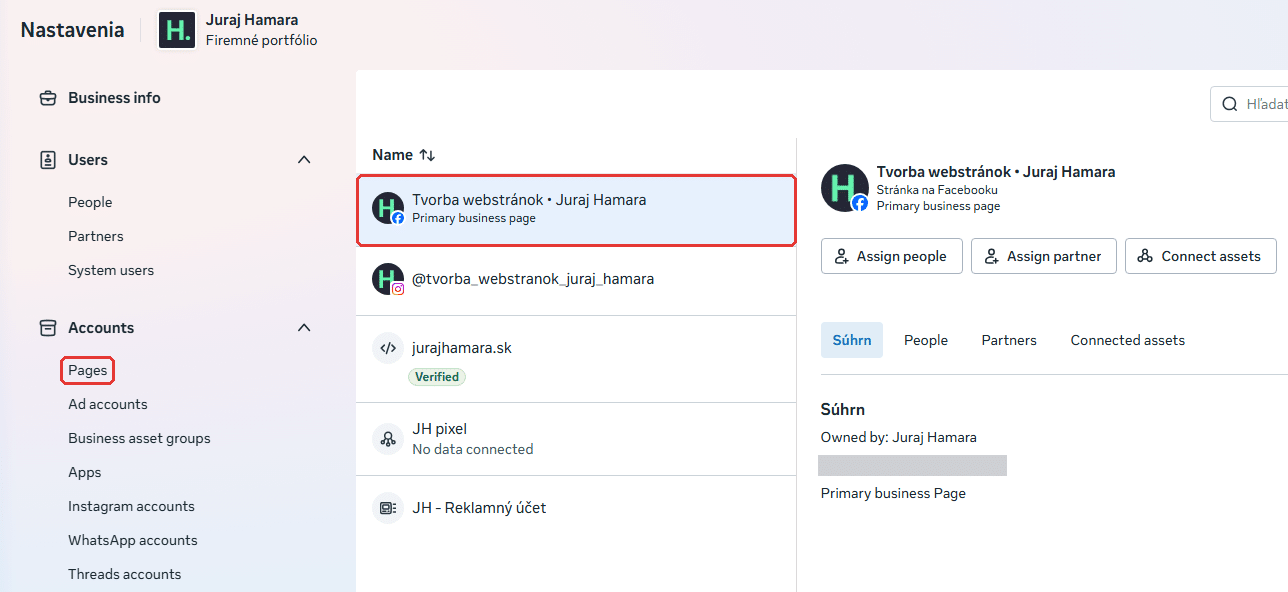Open Ad accounts in sidebar
The image size is (1288, 592).
pyautogui.click(x=108, y=404)
